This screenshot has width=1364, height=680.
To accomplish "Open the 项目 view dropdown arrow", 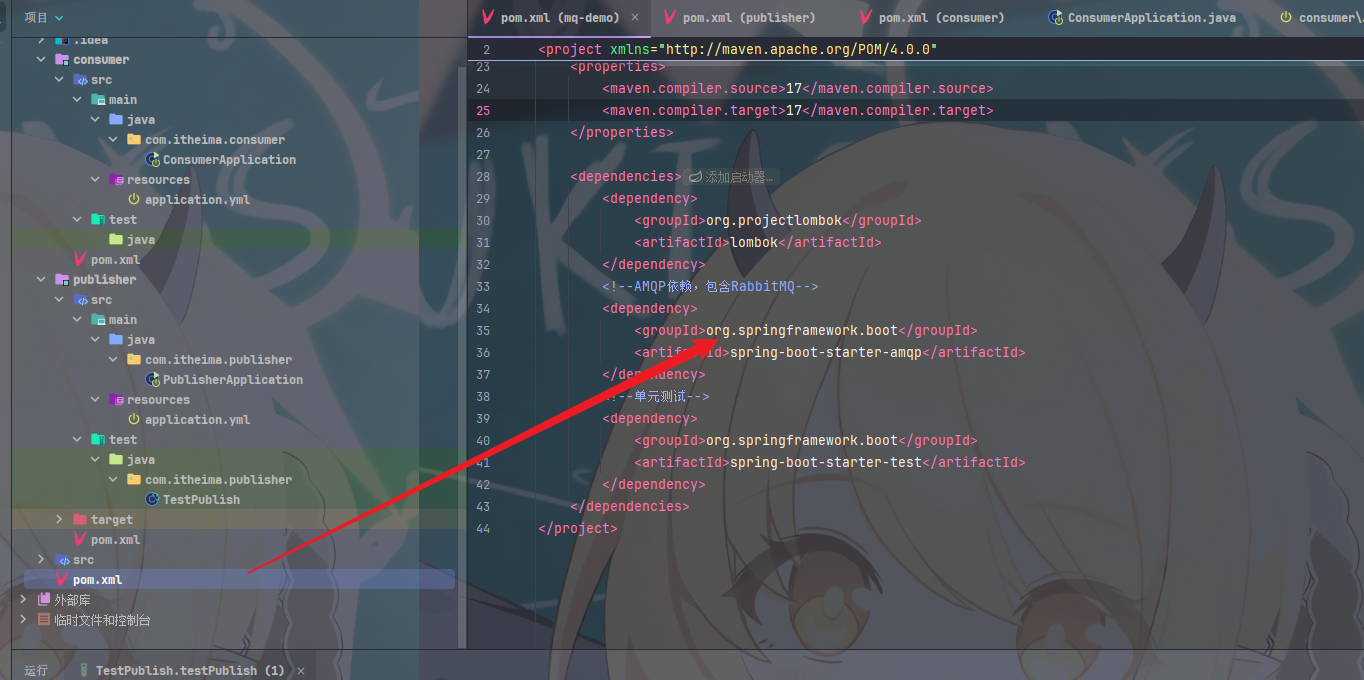I will [x=59, y=17].
